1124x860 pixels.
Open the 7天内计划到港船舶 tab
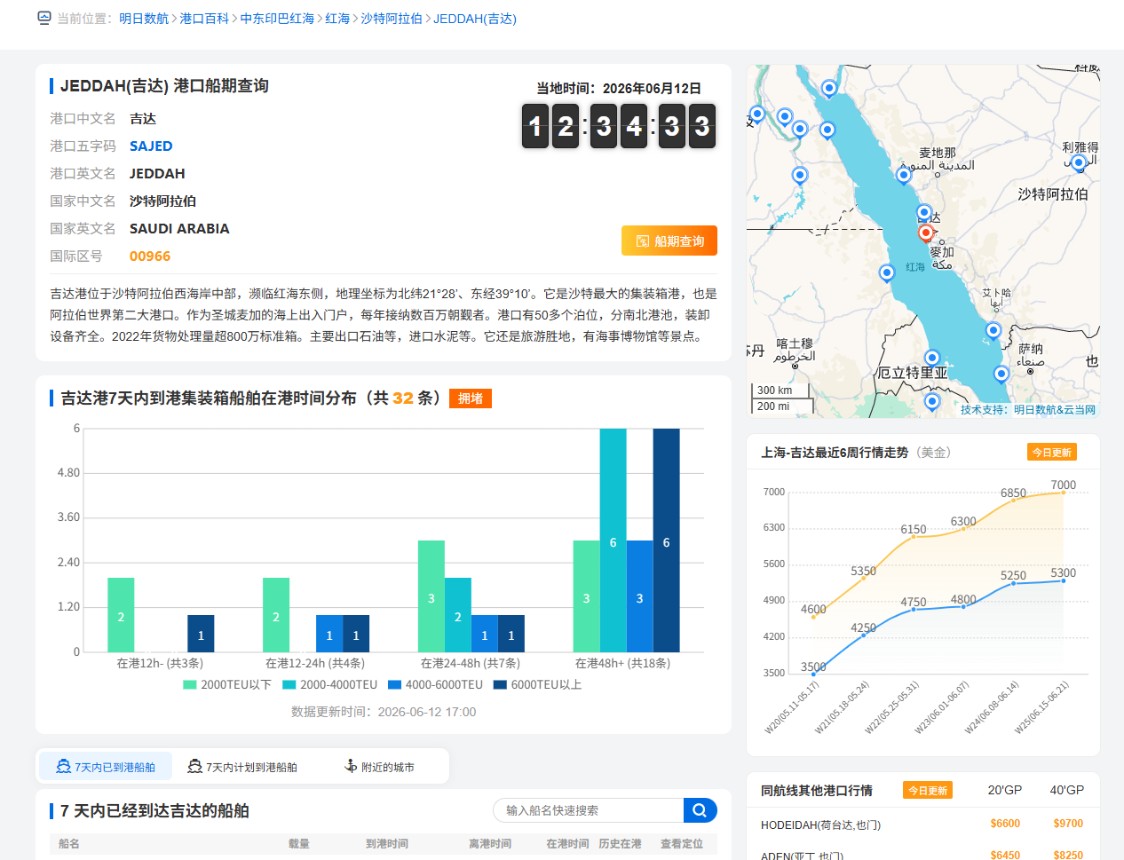pyautogui.click(x=242, y=767)
